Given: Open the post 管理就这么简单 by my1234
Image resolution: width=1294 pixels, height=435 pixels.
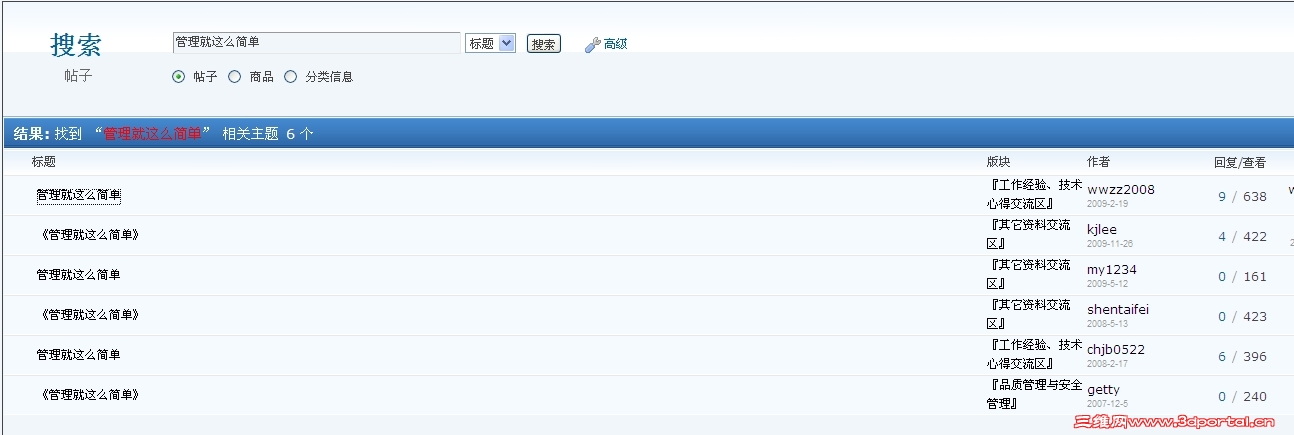Looking at the screenshot, I should pyautogui.click(x=78, y=275).
